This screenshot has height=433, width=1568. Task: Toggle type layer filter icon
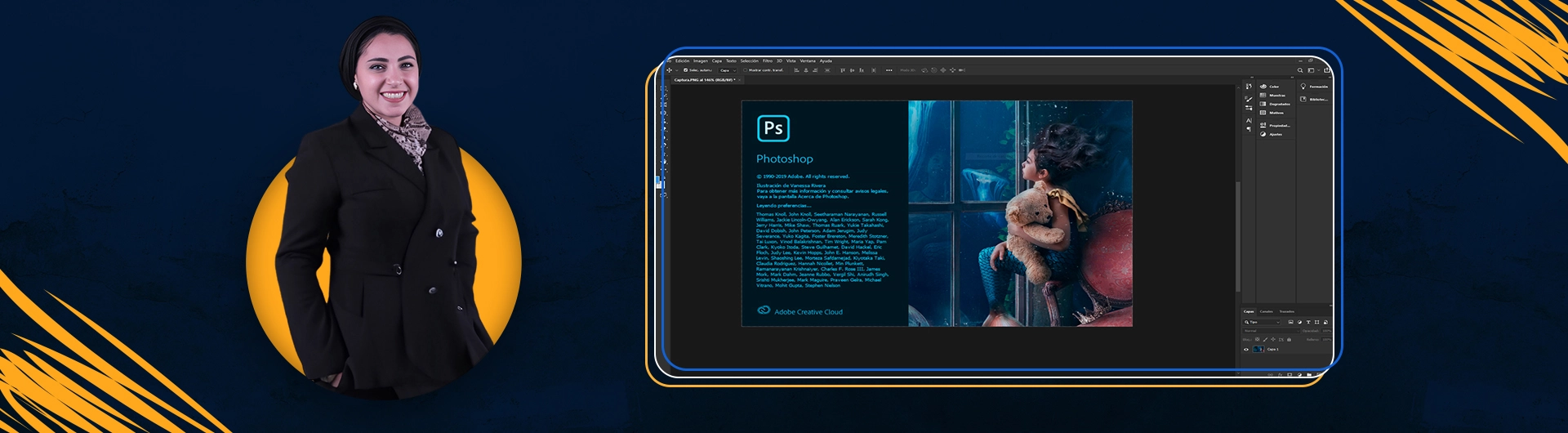(1308, 322)
